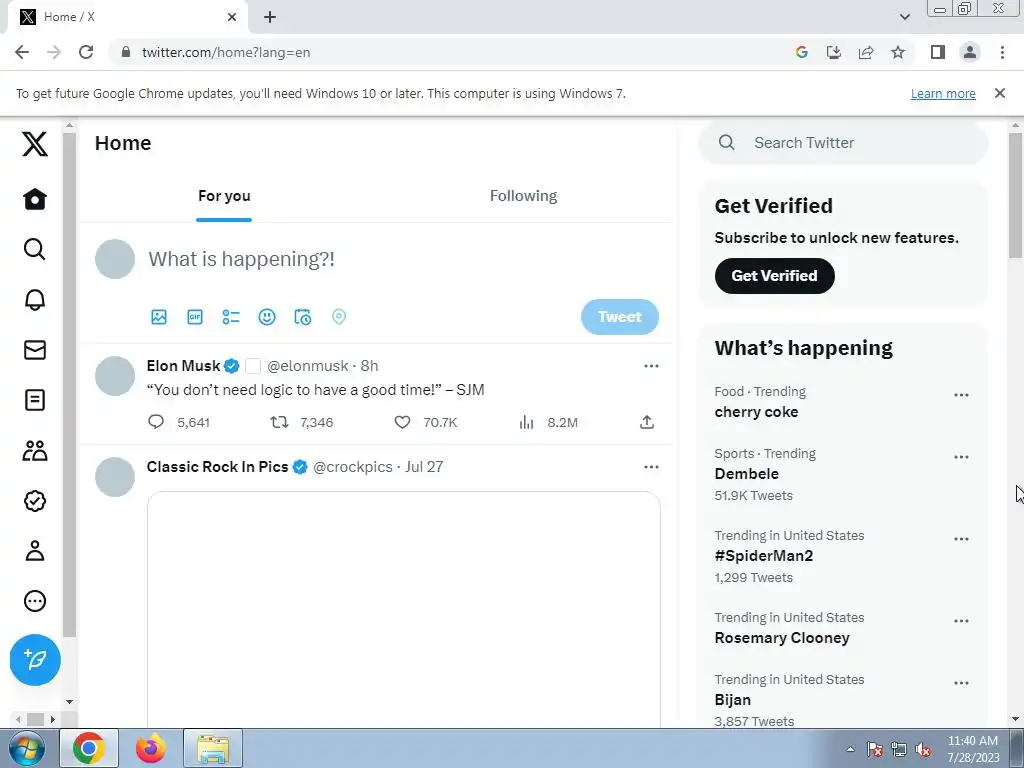Open Lists icon in sidebar

(x=35, y=400)
